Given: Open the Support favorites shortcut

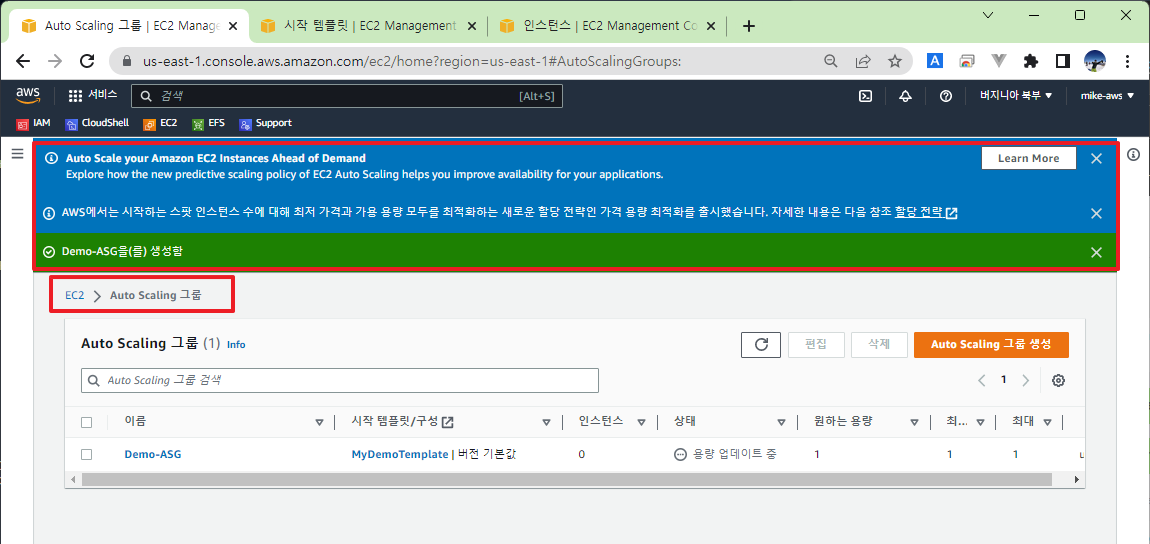Looking at the screenshot, I should tap(265, 123).
